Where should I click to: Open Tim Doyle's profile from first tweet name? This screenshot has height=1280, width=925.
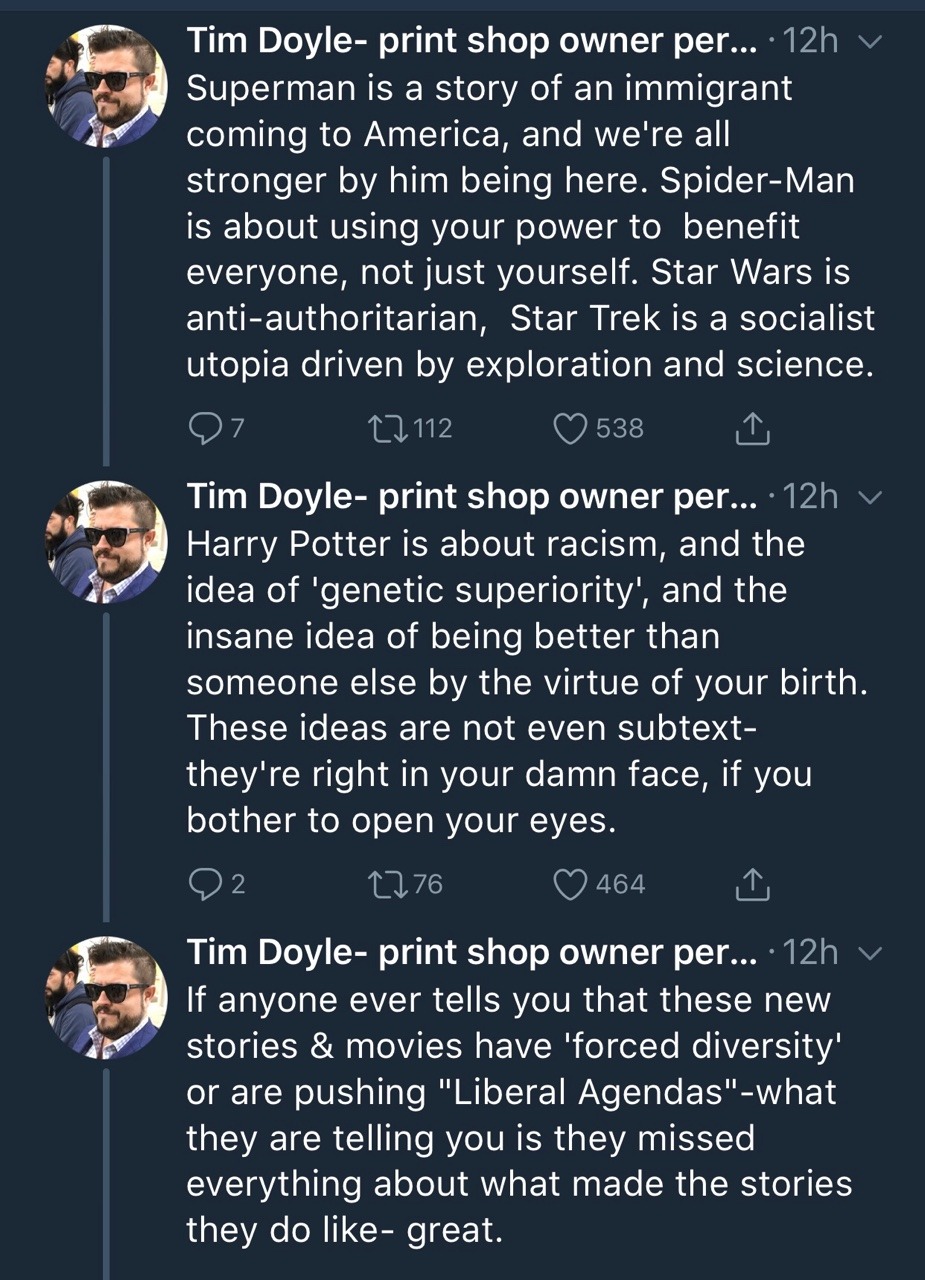[472, 41]
